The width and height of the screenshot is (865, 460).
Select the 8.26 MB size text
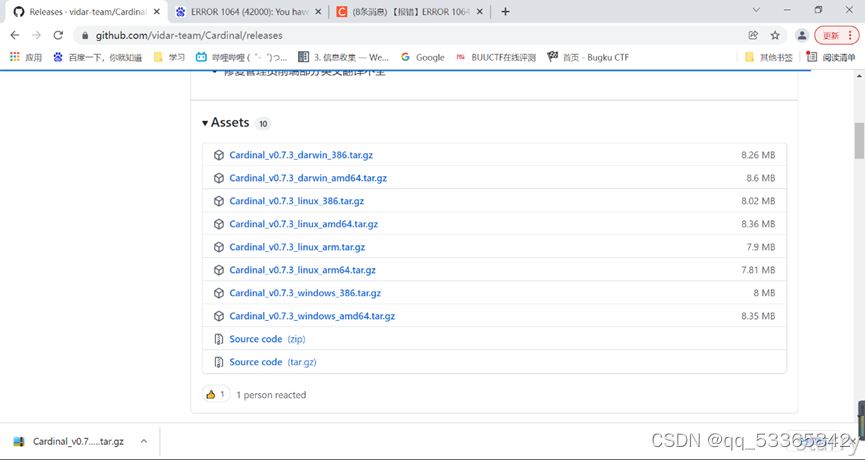[758, 155]
